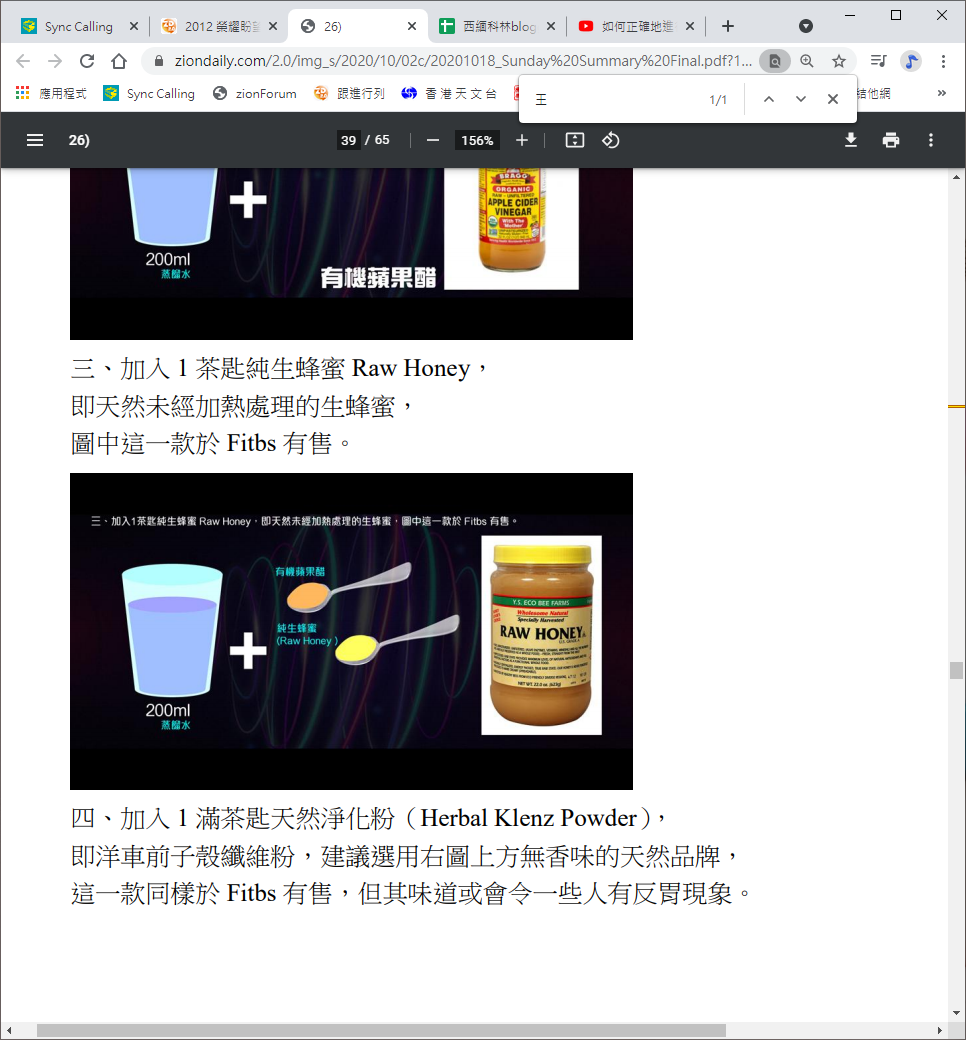Click the find result count 1/1
The width and height of the screenshot is (966, 1040).
point(718,99)
